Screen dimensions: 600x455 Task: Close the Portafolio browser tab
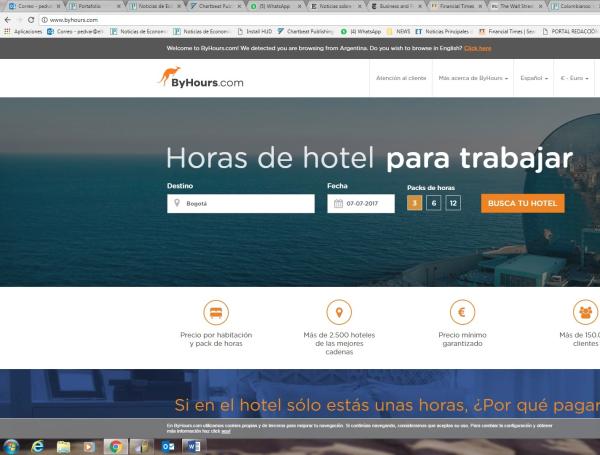coord(119,7)
